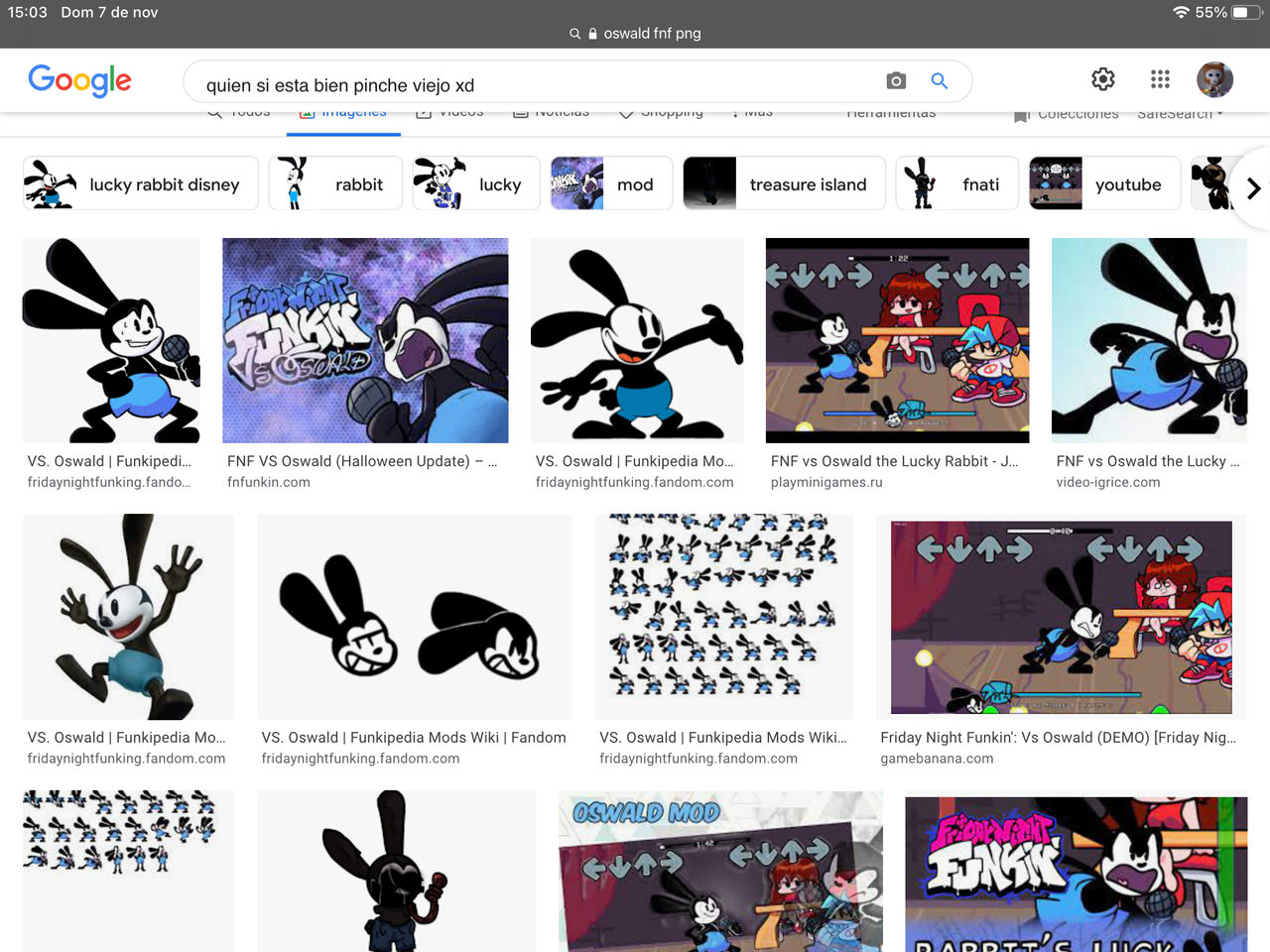
Task: Click the gamebanana.com source text
Action: tap(937, 759)
